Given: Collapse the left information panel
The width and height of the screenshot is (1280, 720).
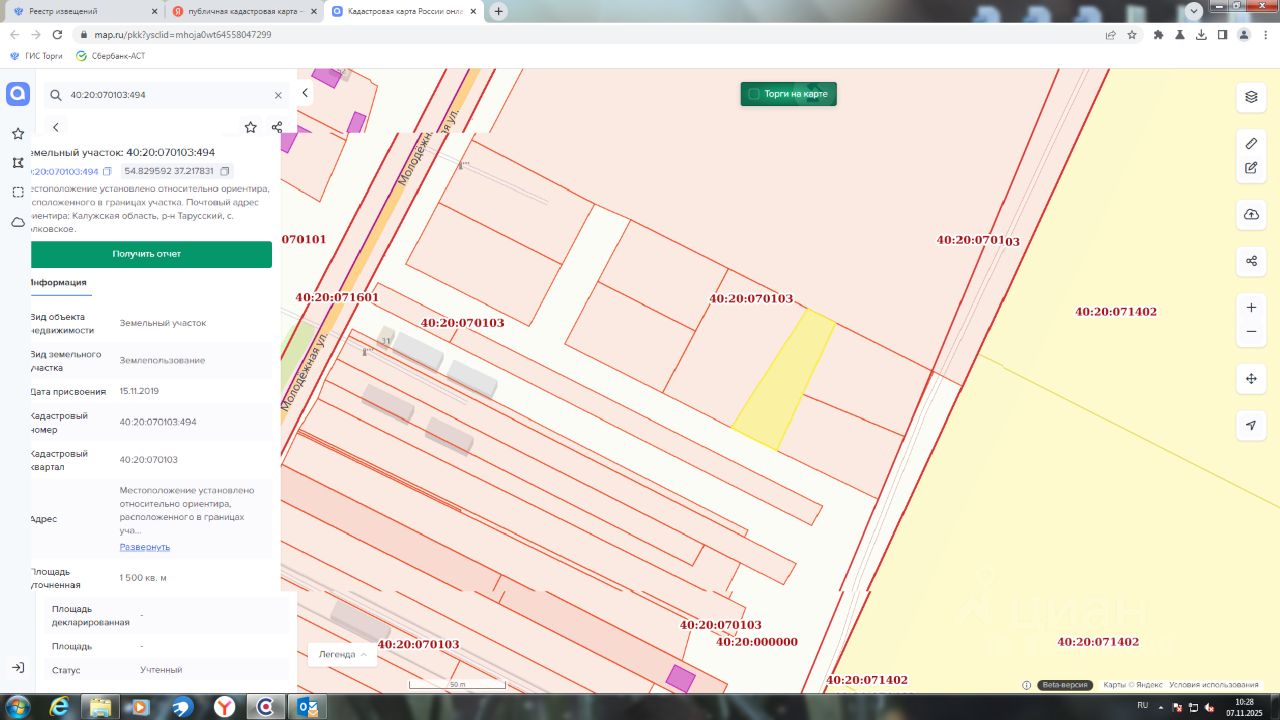Looking at the screenshot, I should (x=305, y=93).
